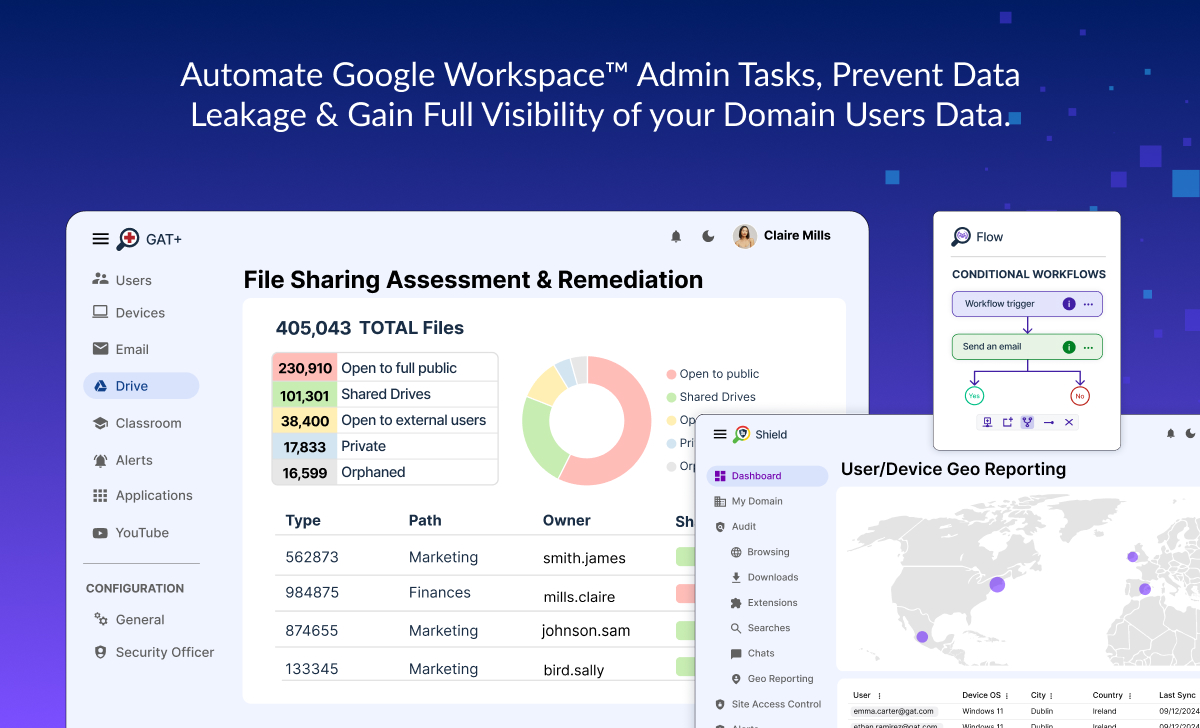Select the Yes branch node
This screenshot has height=728, width=1200.
(x=974, y=396)
